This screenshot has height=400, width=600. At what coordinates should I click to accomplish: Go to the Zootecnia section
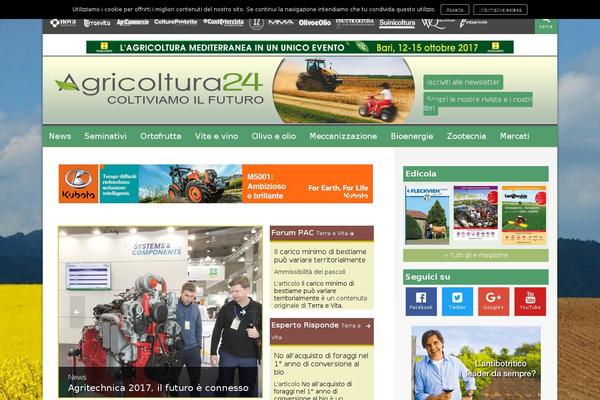point(466,136)
